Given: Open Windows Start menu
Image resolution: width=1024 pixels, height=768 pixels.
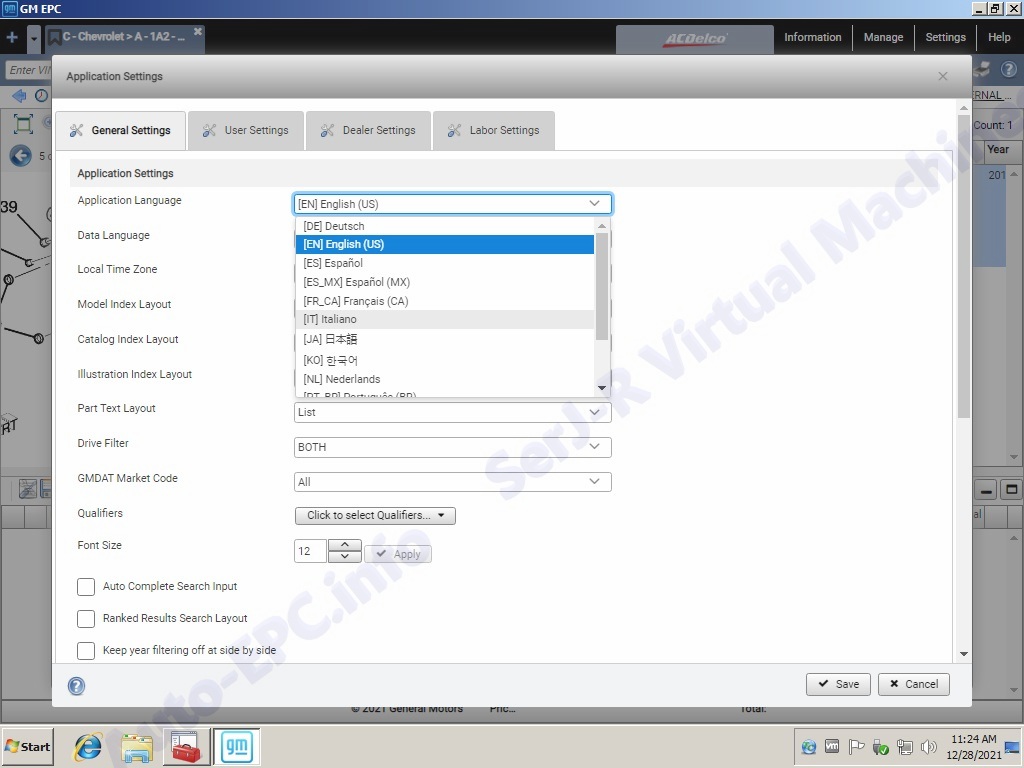Looking at the screenshot, I should point(27,746).
